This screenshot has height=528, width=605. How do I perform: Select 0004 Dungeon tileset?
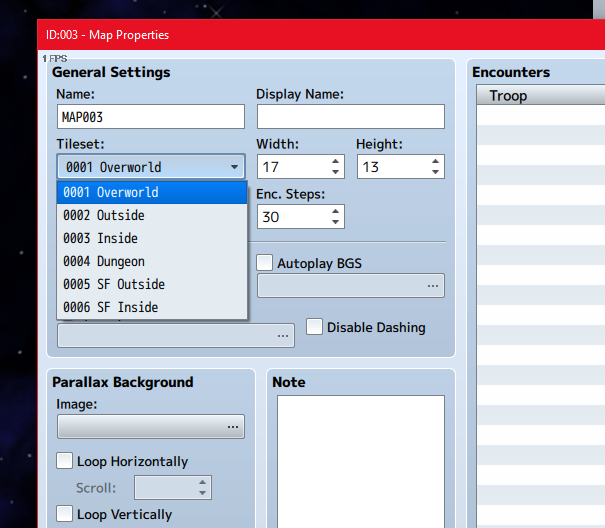tap(152, 261)
